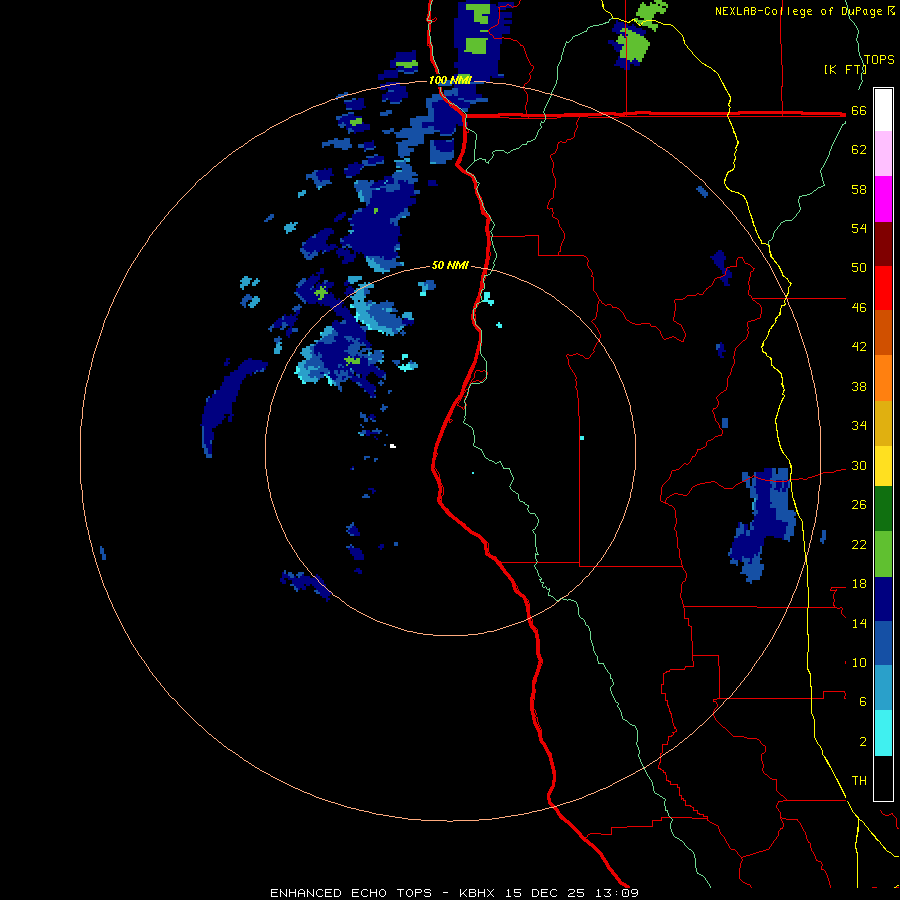Viewport: 900px width, 900px height.
Task: Click the legend value "34"
Action: (859, 425)
